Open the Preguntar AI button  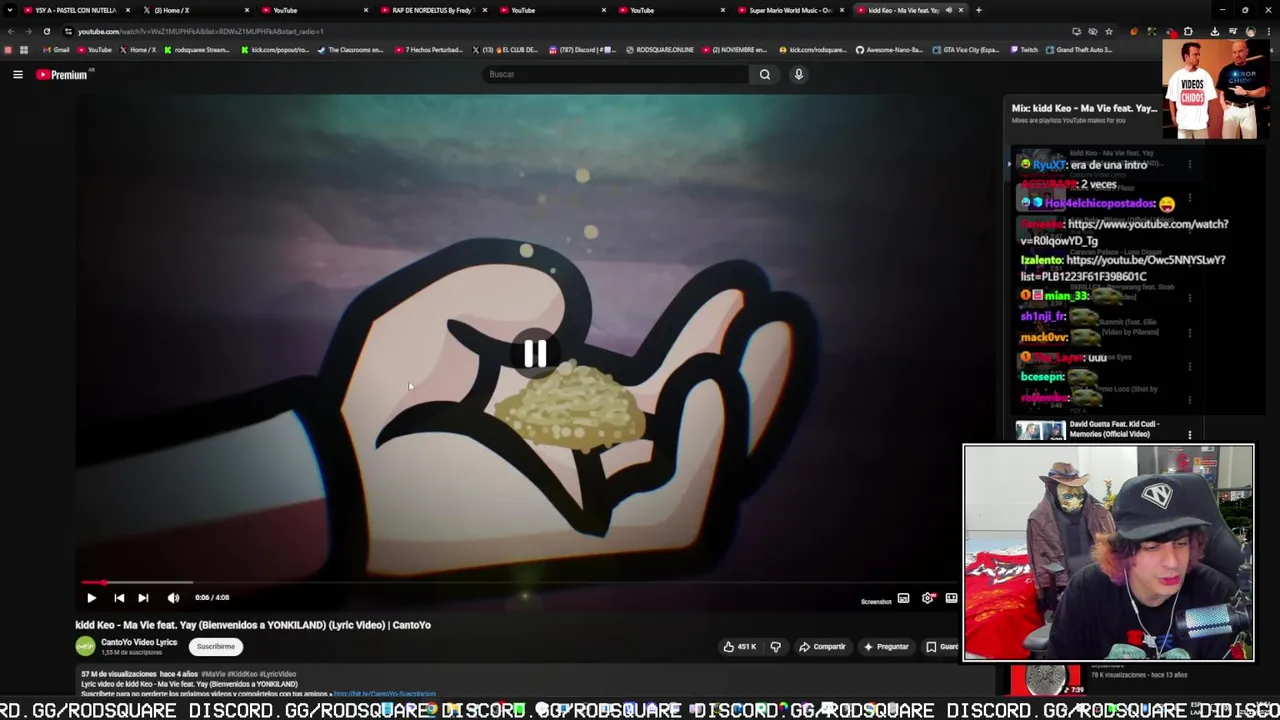(x=886, y=647)
